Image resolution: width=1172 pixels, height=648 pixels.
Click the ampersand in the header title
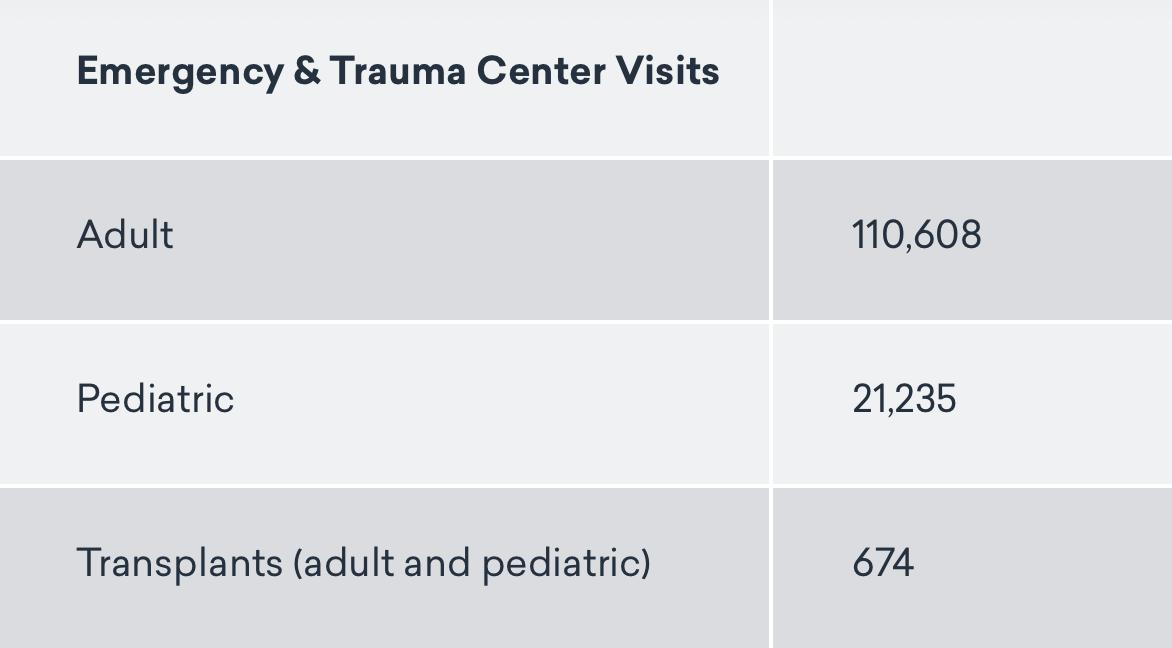307,72
